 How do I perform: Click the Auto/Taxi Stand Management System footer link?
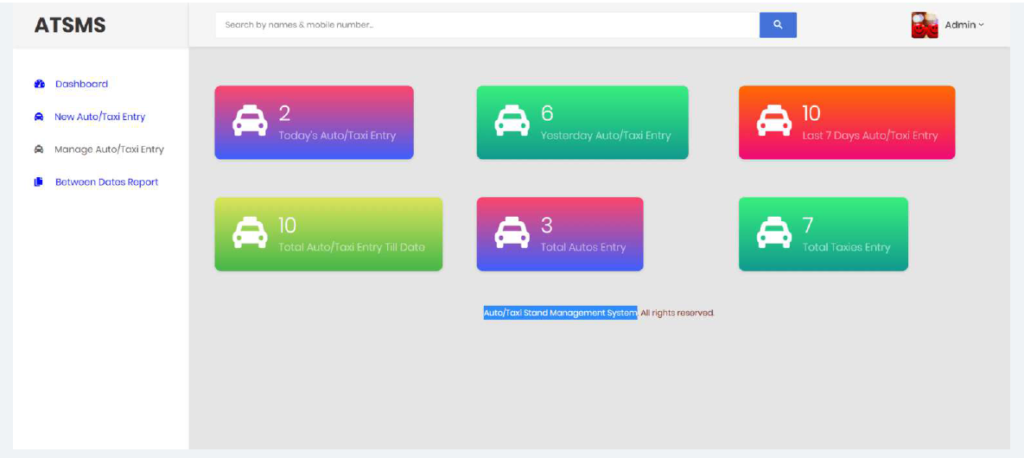point(560,313)
